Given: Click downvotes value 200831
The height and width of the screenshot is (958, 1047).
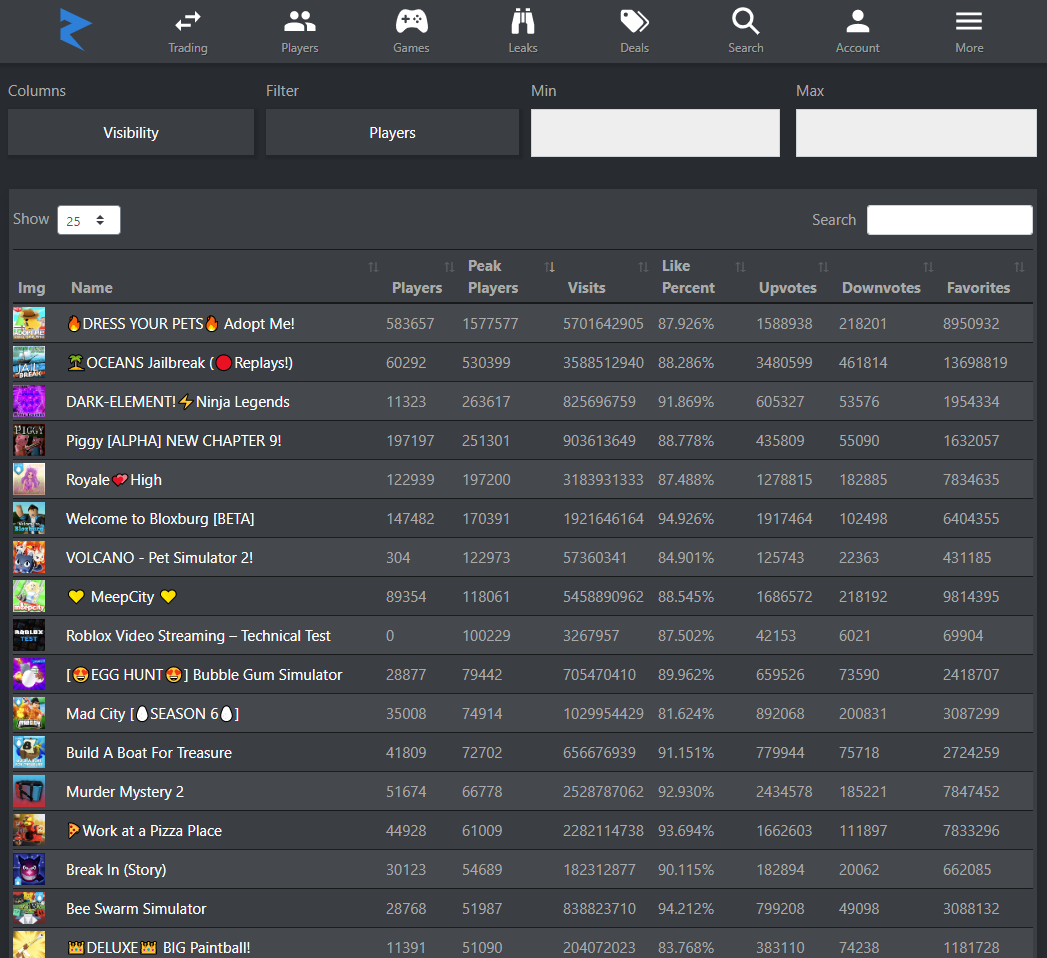Looking at the screenshot, I should click(863, 714).
